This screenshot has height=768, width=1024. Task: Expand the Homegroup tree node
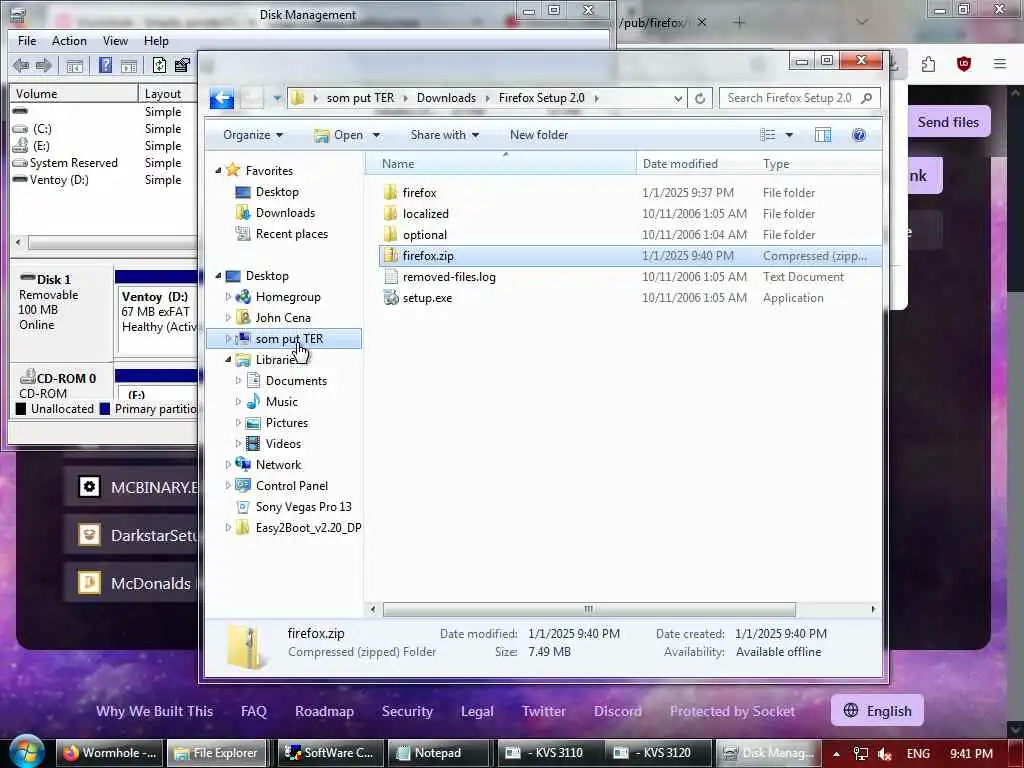pyautogui.click(x=228, y=297)
